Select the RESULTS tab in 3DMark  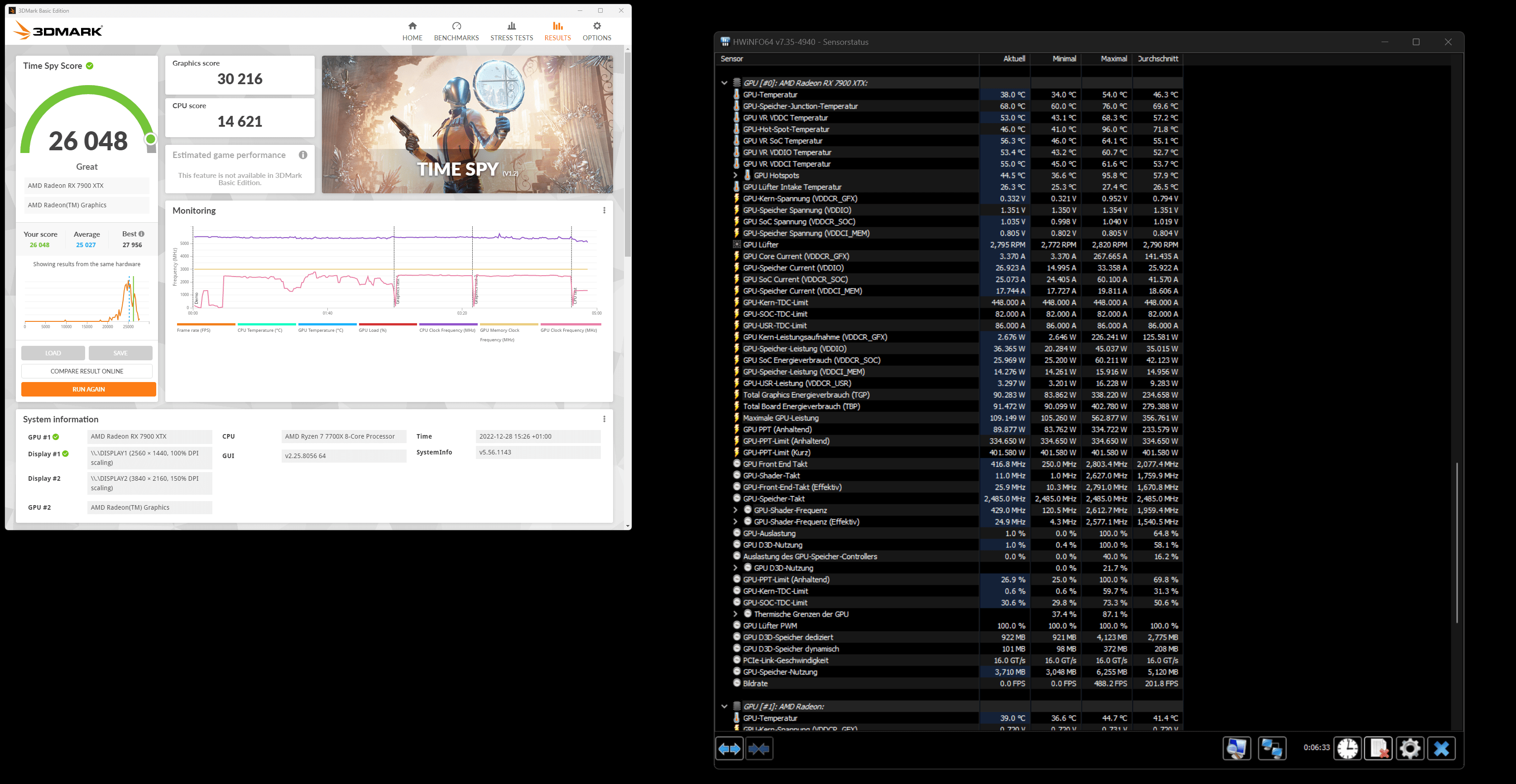pyautogui.click(x=557, y=31)
